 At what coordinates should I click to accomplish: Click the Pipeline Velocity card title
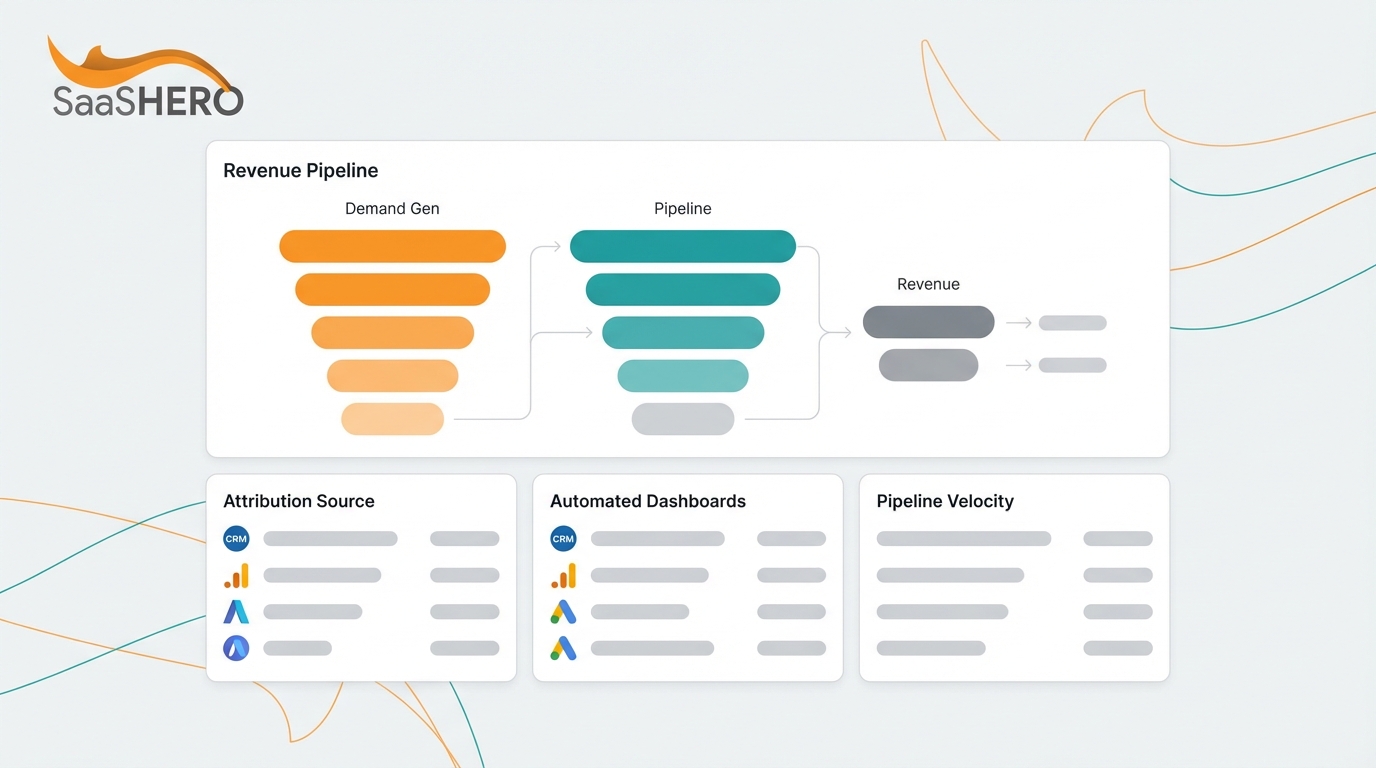tap(945, 501)
